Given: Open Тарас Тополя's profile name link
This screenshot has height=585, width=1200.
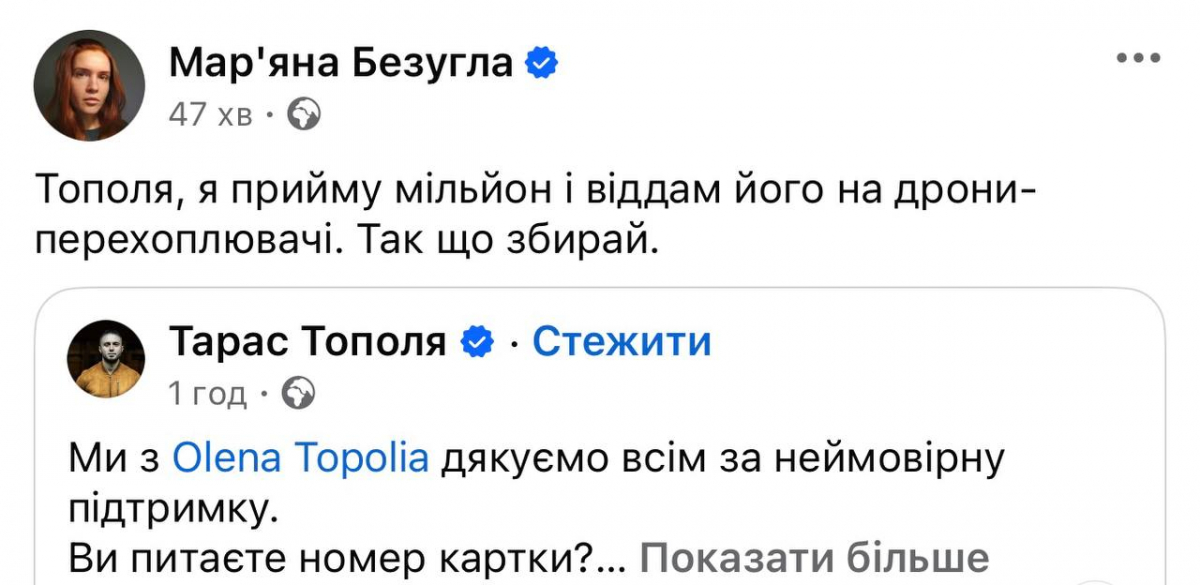Looking at the screenshot, I should pyautogui.click(x=307, y=341).
